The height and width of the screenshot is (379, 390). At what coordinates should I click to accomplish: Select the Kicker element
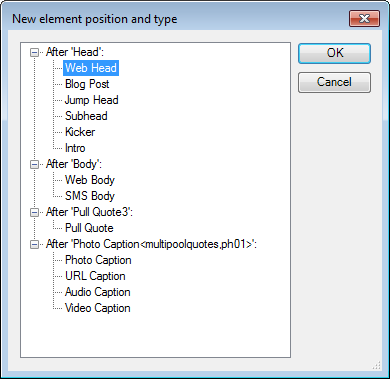tap(80, 132)
